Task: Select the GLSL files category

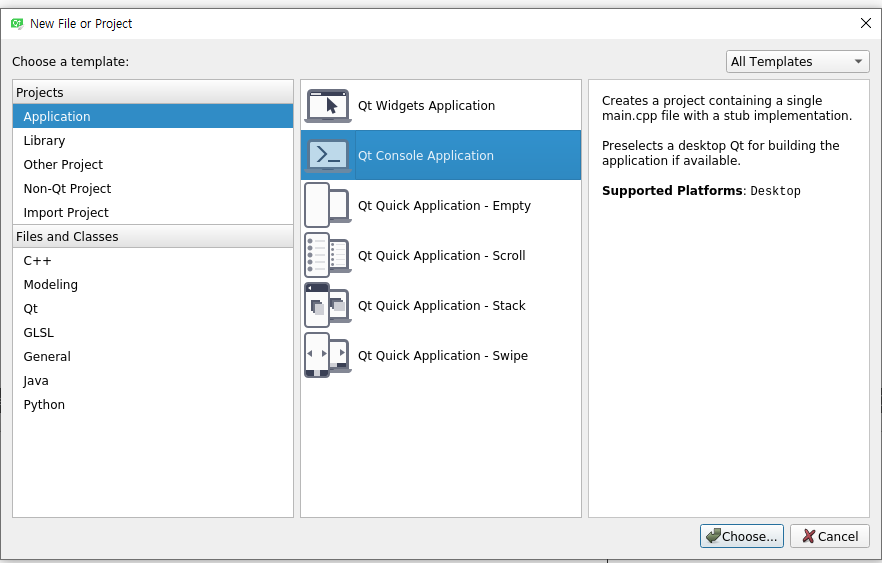Action: pos(153,333)
